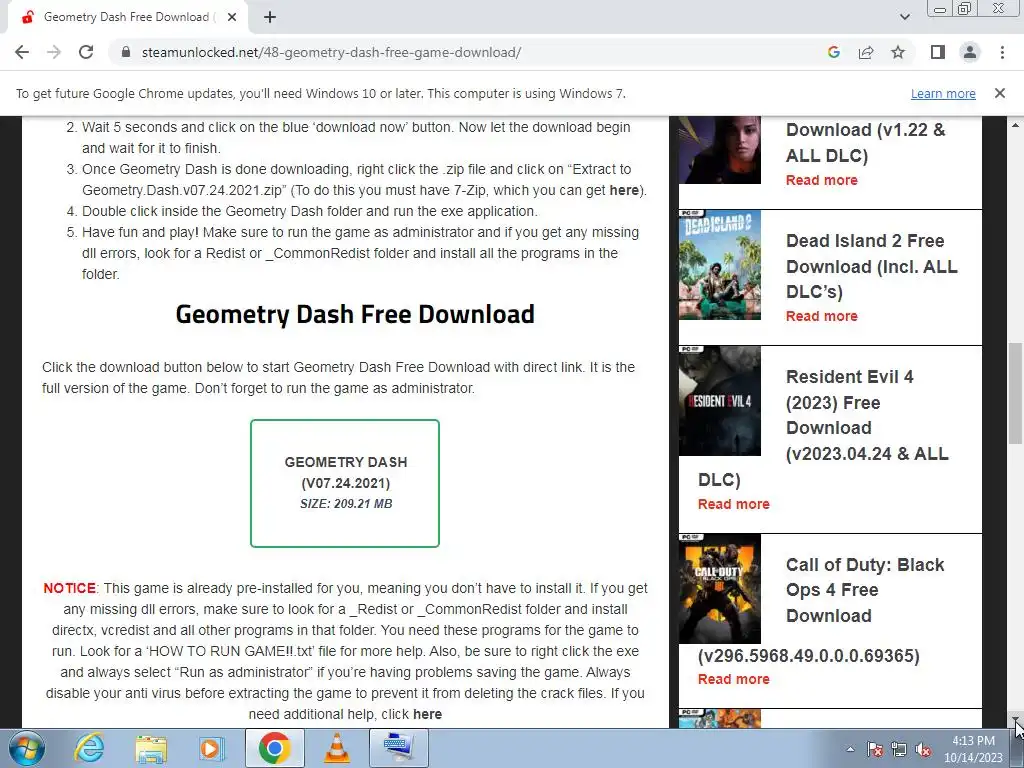Open the taskbar clock and date
This screenshot has width=1024, height=768.
click(x=973, y=749)
